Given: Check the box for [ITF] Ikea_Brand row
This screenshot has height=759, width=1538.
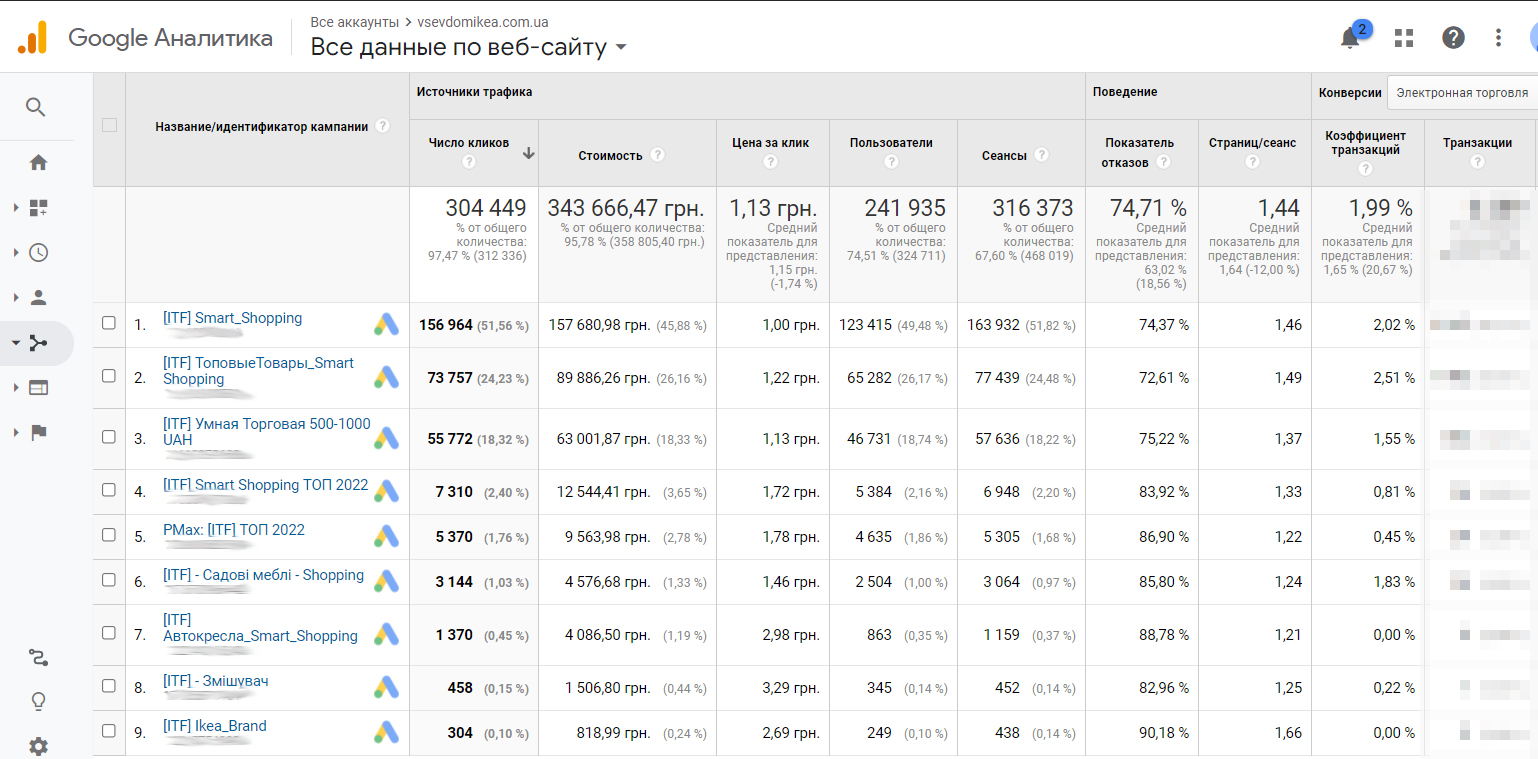Looking at the screenshot, I should (x=109, y=731).
